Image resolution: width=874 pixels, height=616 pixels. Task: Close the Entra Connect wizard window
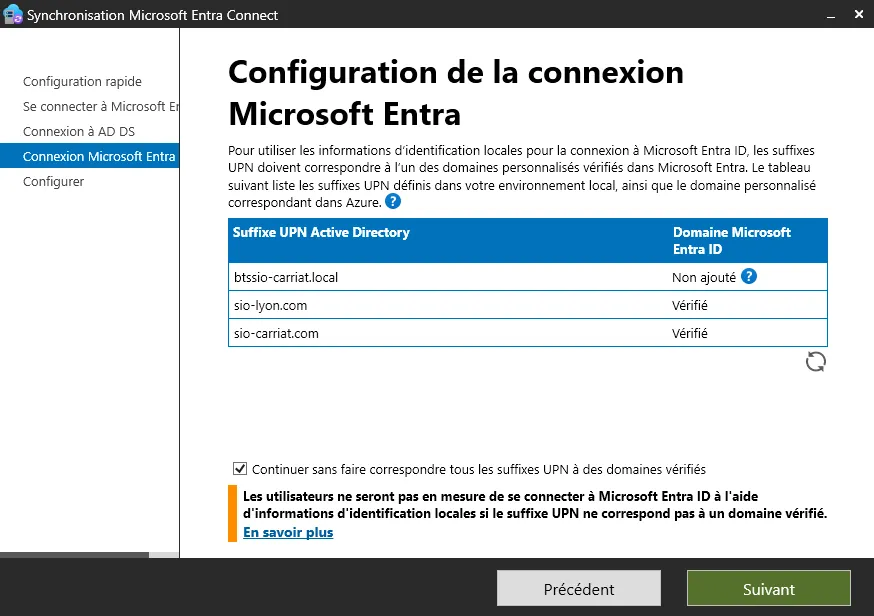click(x=859, y=15)
